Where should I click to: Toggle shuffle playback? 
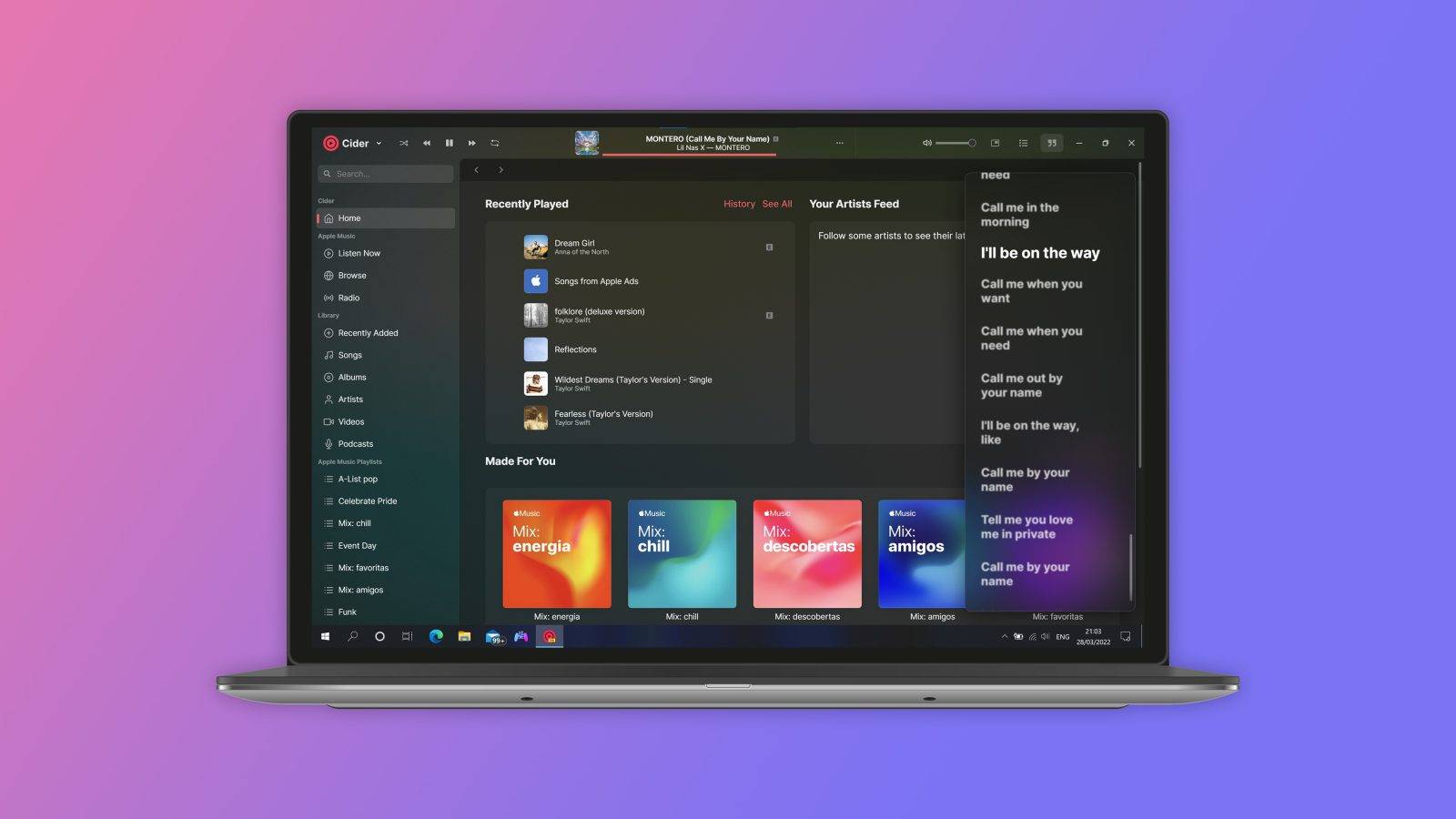pyautogui.click(x=404, y=143)
